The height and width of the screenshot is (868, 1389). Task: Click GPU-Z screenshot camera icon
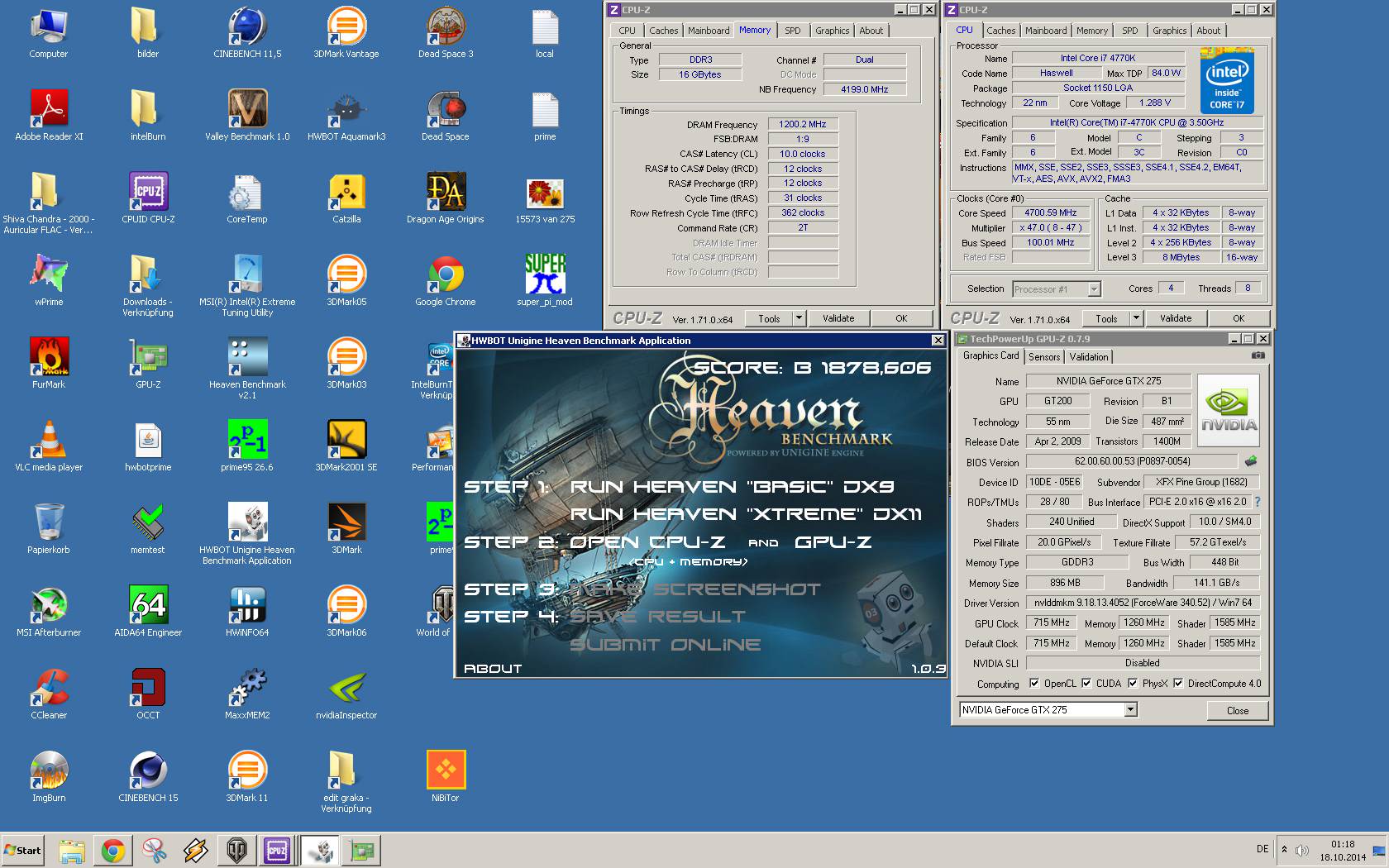[1258, 355]
